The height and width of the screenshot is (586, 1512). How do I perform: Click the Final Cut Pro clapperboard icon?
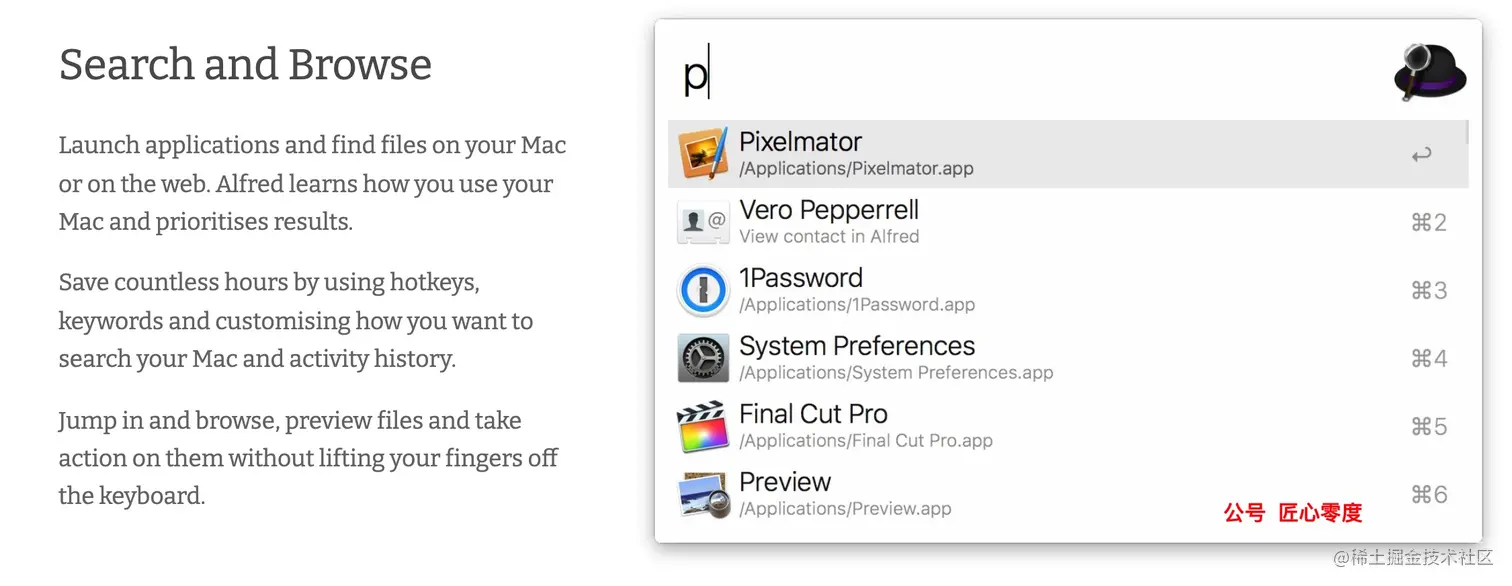coord(703,426)
